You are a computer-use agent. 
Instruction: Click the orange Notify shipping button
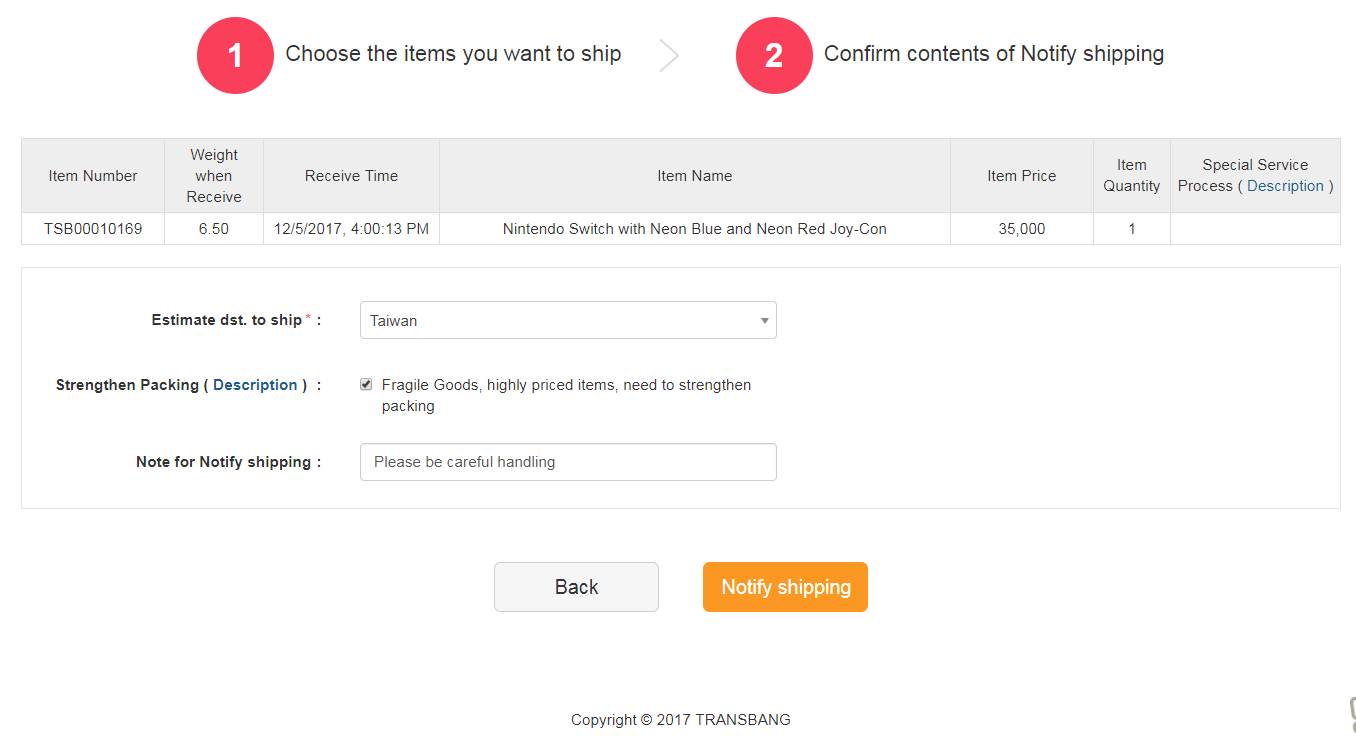tap(785, 587)
